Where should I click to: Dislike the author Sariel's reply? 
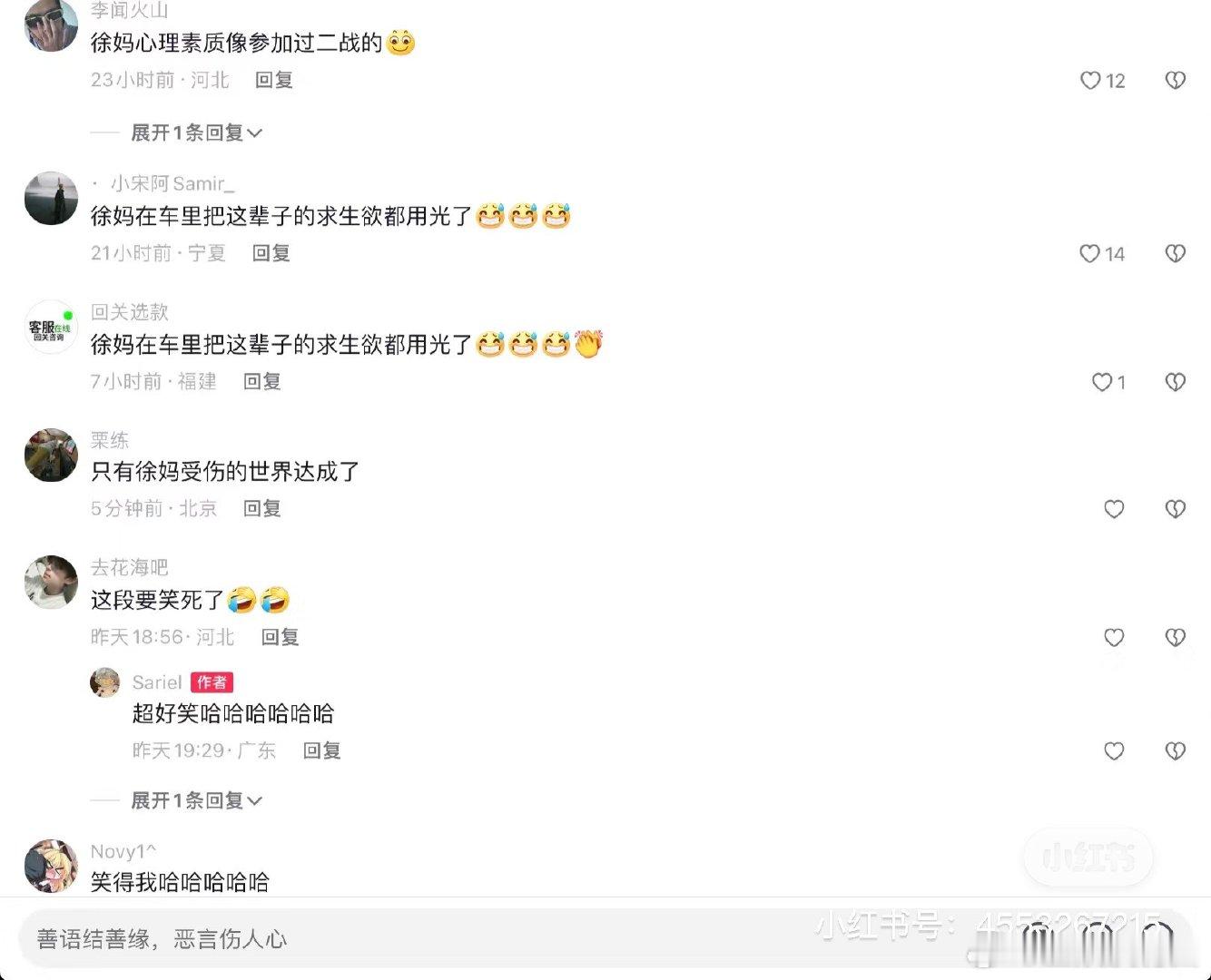(x=1175, y=751)
